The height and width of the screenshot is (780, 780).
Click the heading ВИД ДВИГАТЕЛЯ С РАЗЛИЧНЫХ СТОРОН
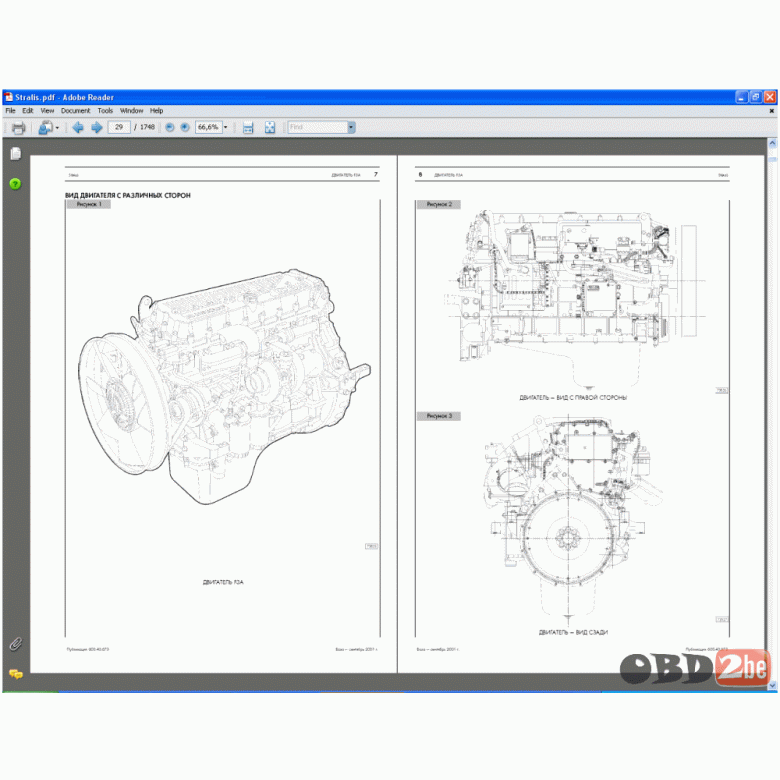(x=128, y=195)
